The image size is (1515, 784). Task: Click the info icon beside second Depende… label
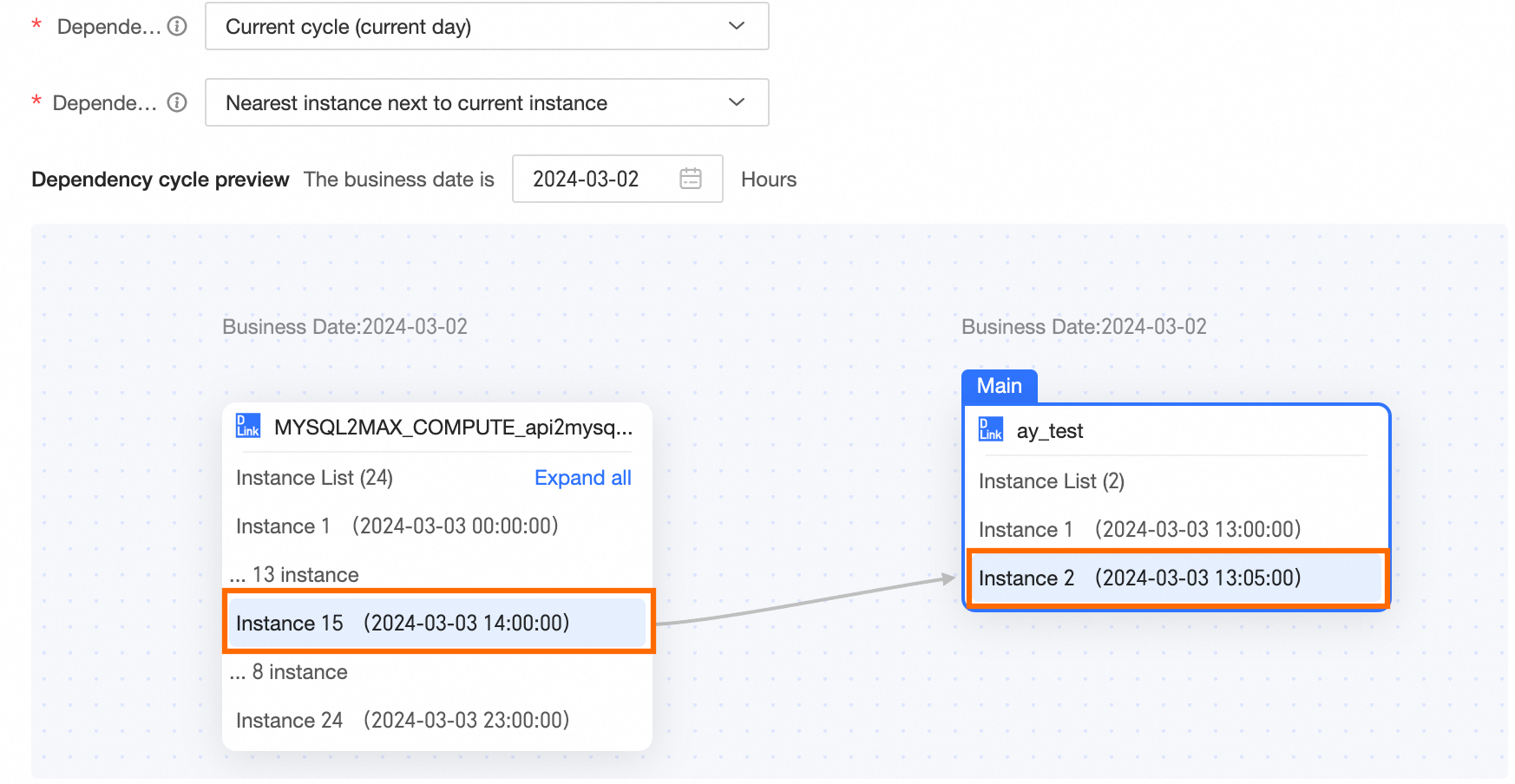coord(177,102)
